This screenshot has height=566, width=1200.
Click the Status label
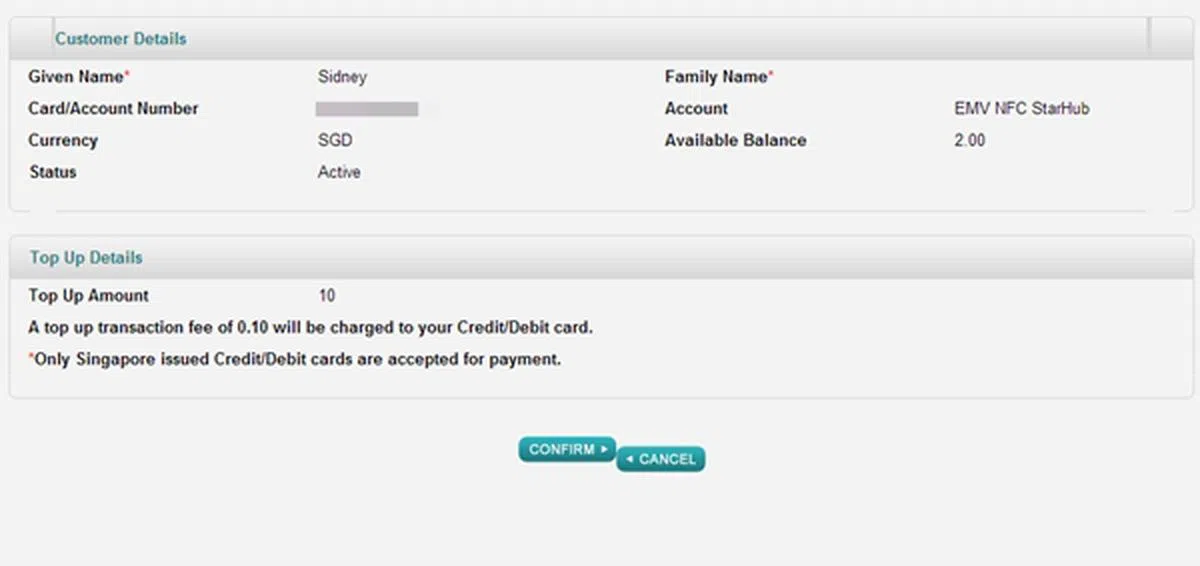[x=53, y=172]
